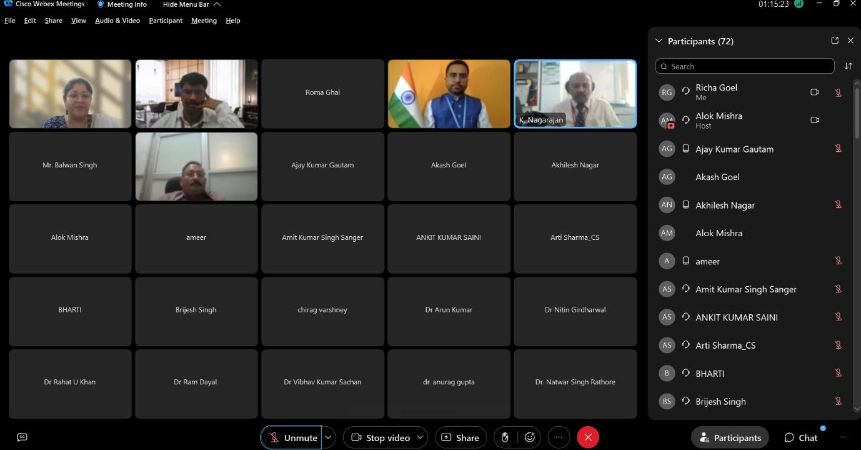
Task: Start sharing with the Share button
Action: [460, 437]
